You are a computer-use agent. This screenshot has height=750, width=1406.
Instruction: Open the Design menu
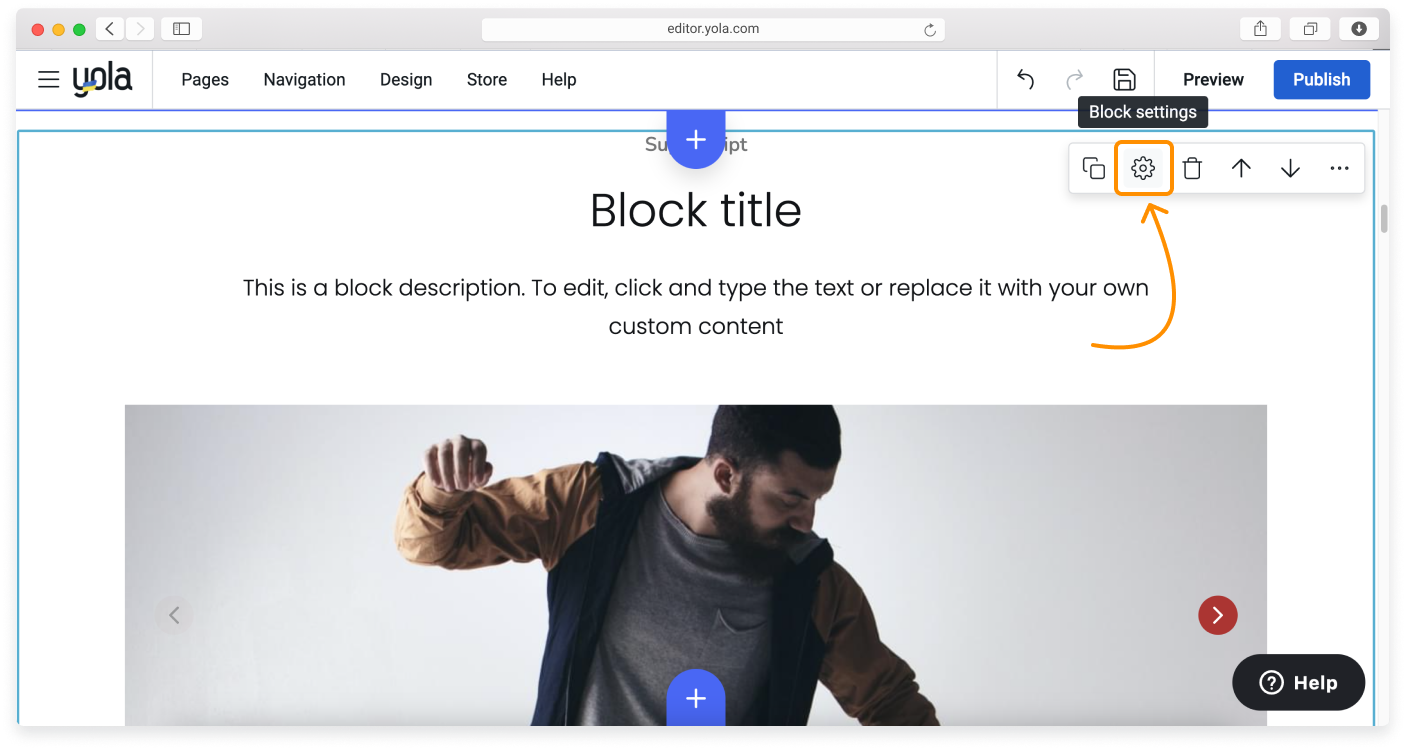[x=406, y=79]
